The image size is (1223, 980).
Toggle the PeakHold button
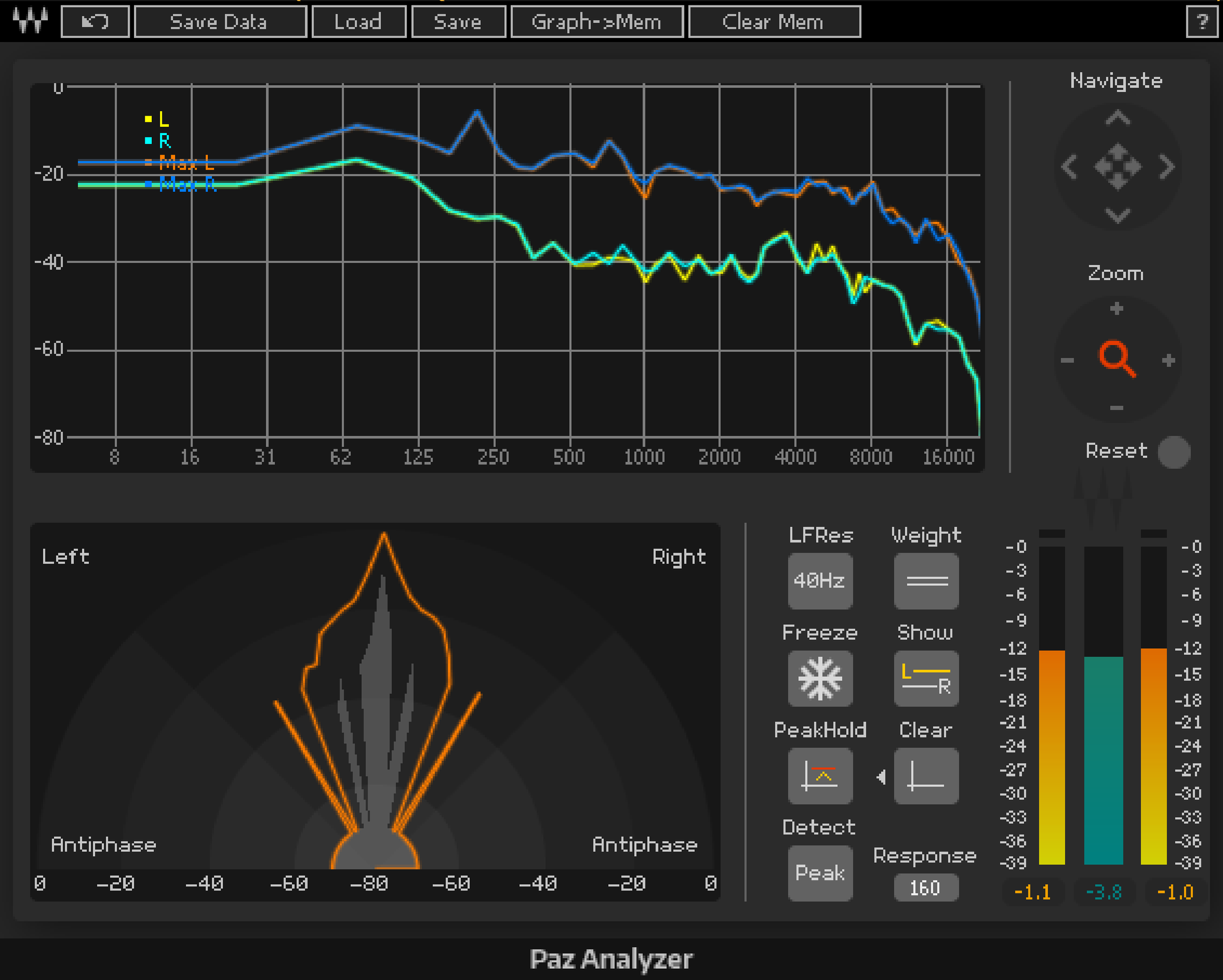click(819, 776)
